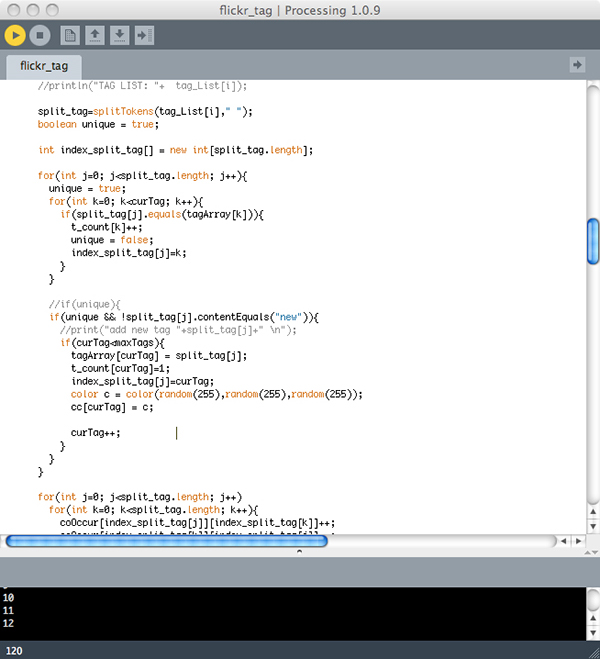This screenshot has width=600, height=659.
Task: Click console output line 10
Action: pyautogui.click(x=8, y=598)
